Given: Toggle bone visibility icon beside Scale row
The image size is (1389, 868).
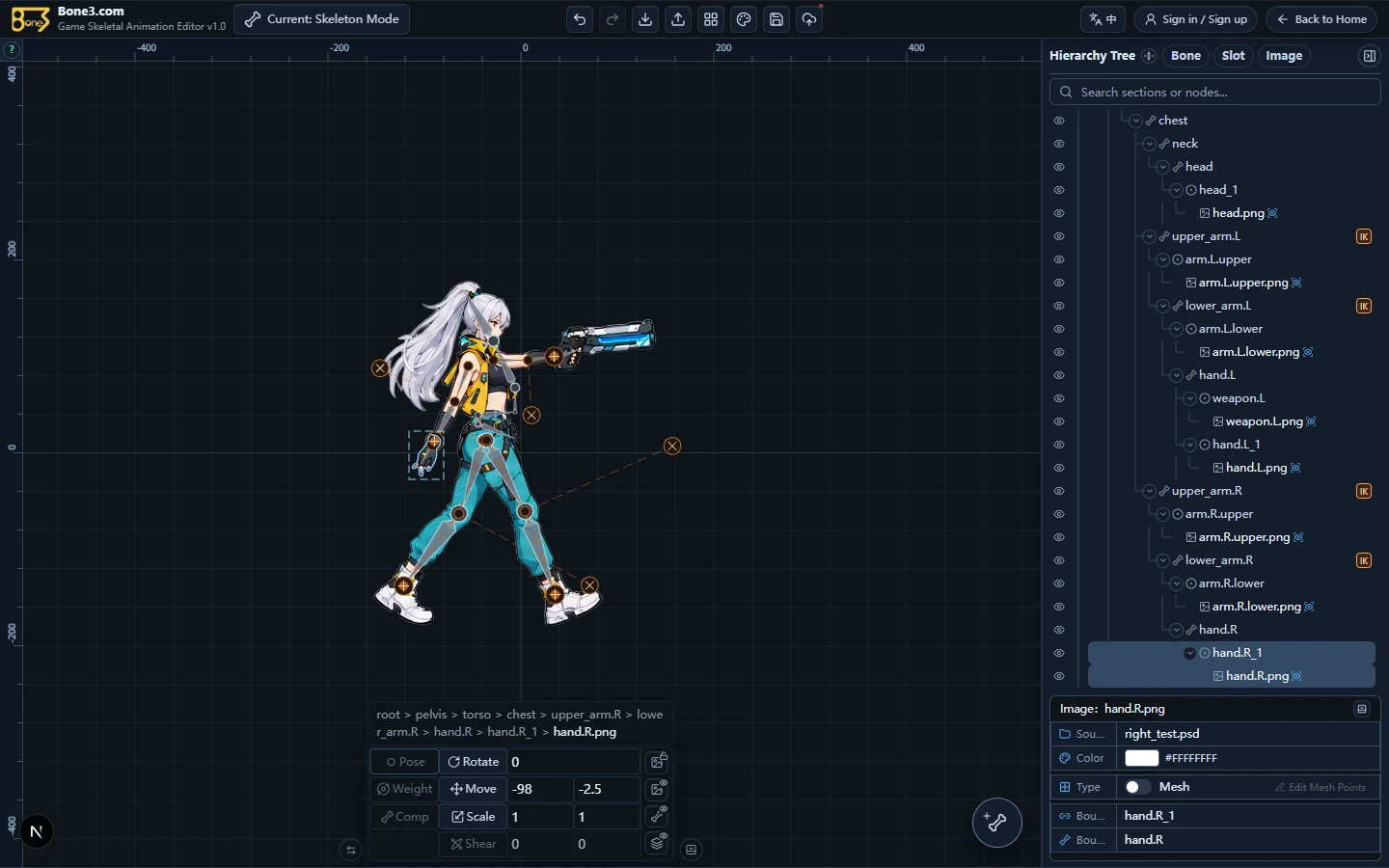Looking at the screenshot, I should (x=659, y=816).
